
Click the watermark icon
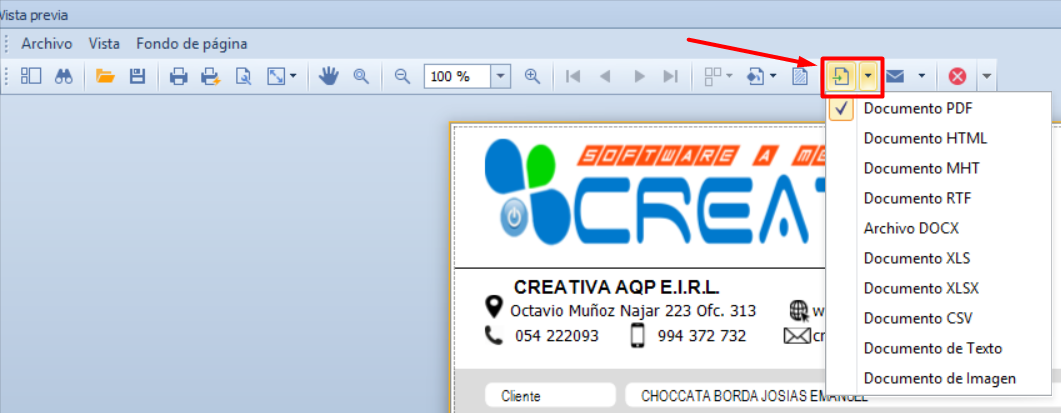(x=800, y=77)
